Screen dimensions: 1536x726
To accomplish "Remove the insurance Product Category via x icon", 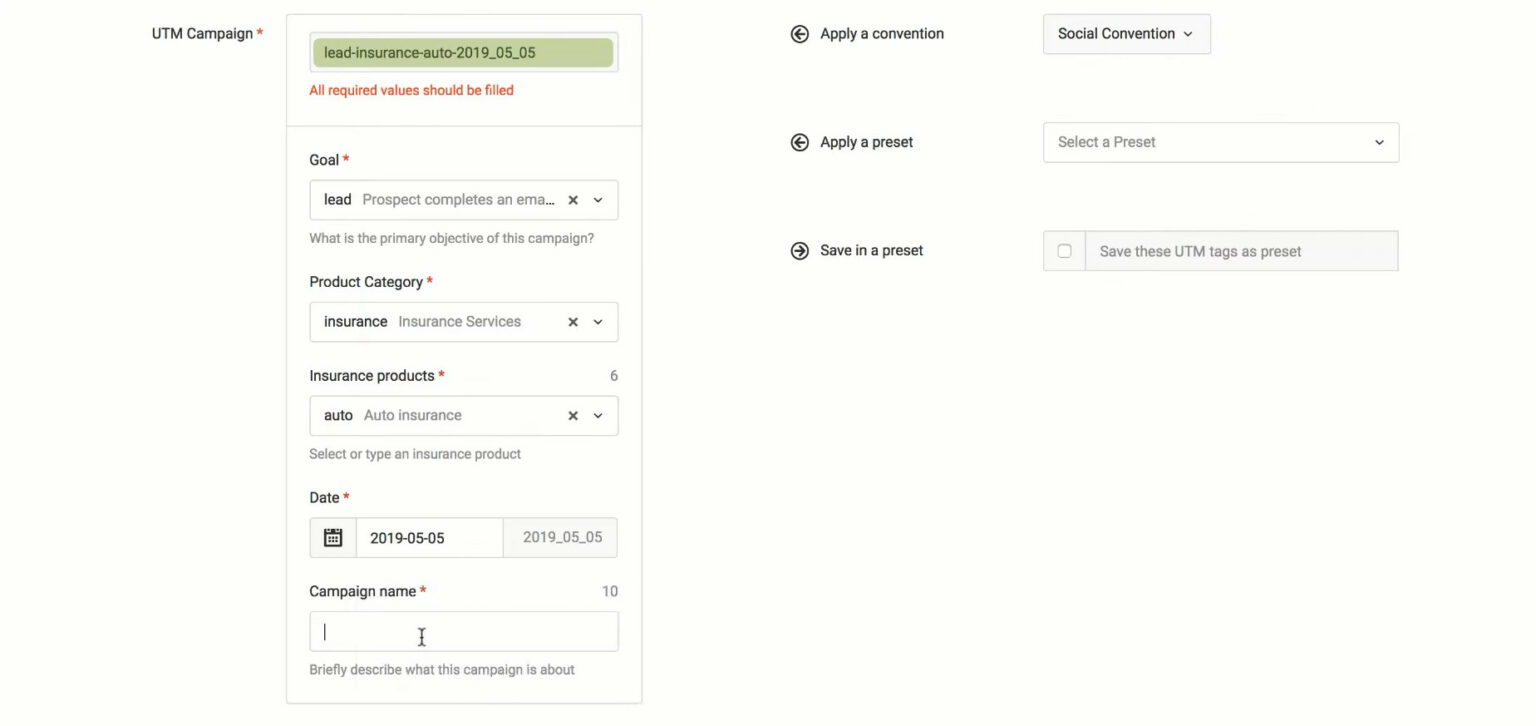I will [x=572, y=321].
